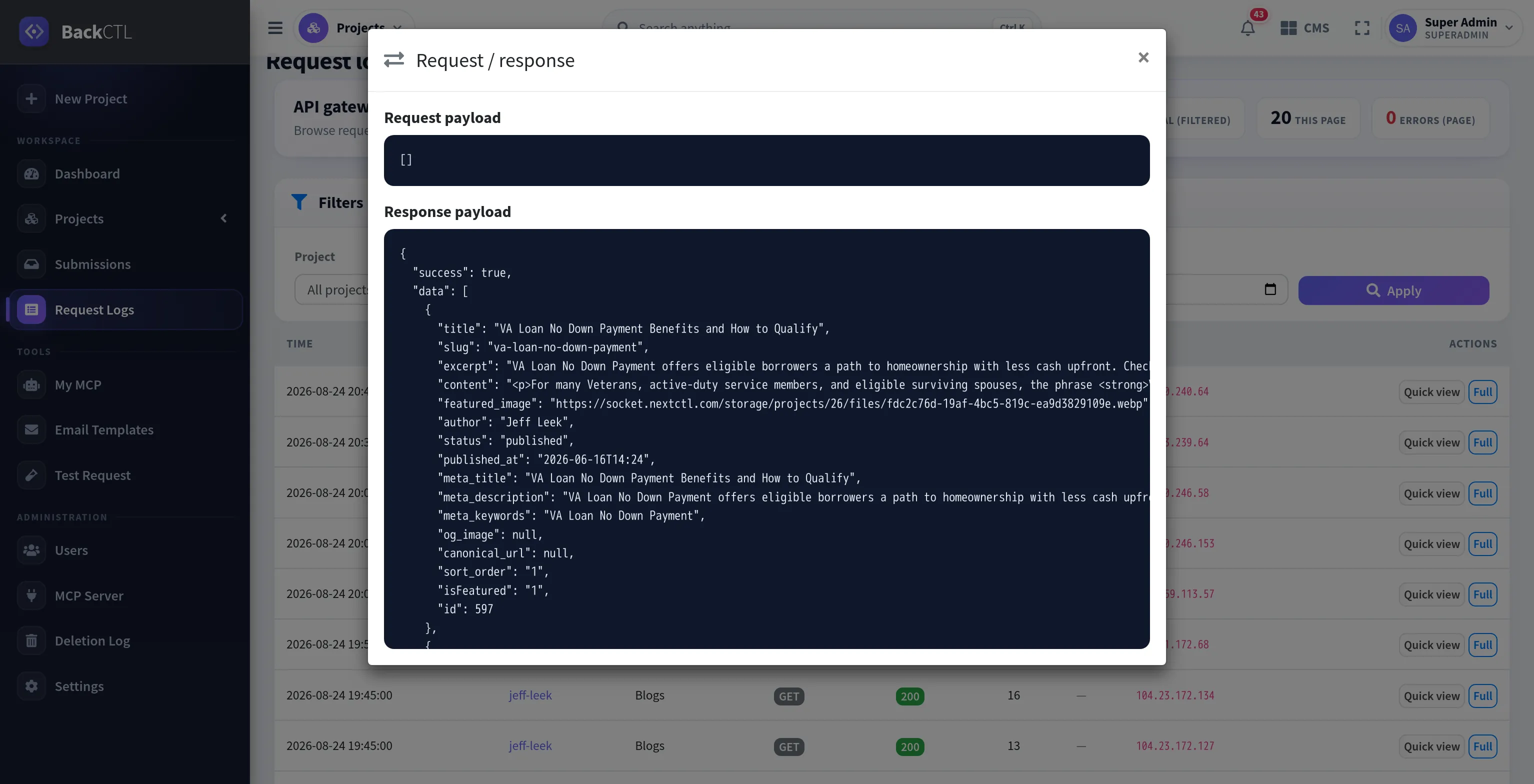1534x784 pixels.
Task: Click the Filters funnel icon
Action: pyautogui.click(x=299, y=202)
